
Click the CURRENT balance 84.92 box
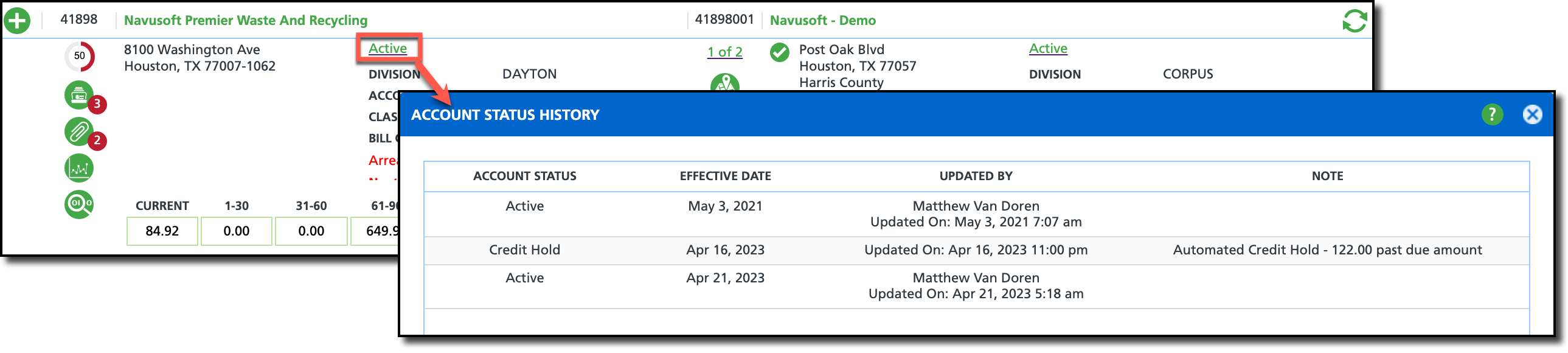(x=162, y=231)
